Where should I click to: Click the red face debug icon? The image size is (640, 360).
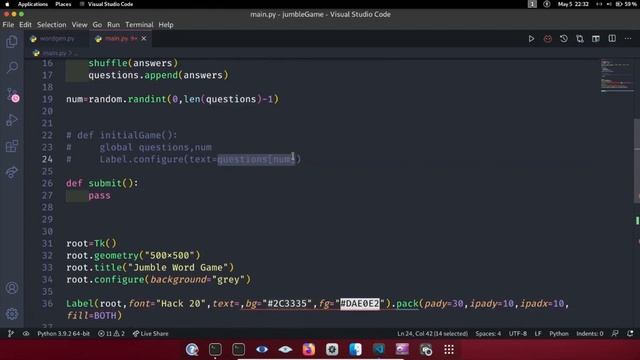coord(548,39)
